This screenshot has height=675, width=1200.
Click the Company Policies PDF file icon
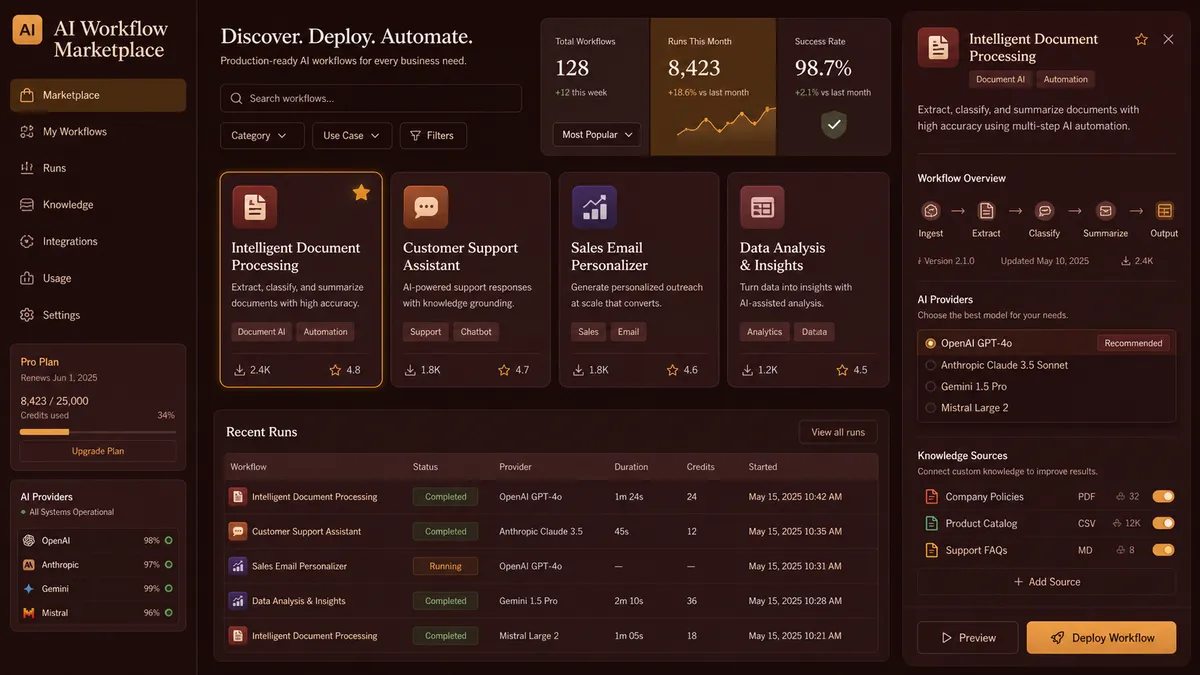931,496
